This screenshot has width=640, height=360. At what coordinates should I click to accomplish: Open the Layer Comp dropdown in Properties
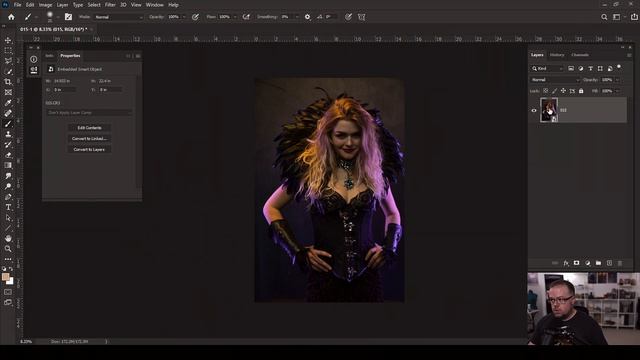(x=89, y=113)
